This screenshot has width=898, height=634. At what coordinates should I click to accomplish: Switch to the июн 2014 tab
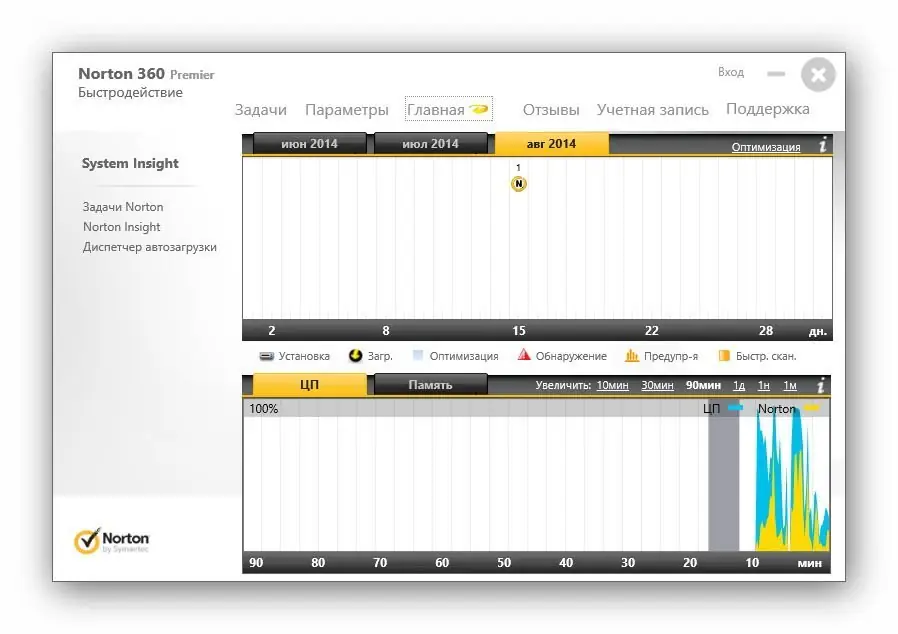point(309,144)
